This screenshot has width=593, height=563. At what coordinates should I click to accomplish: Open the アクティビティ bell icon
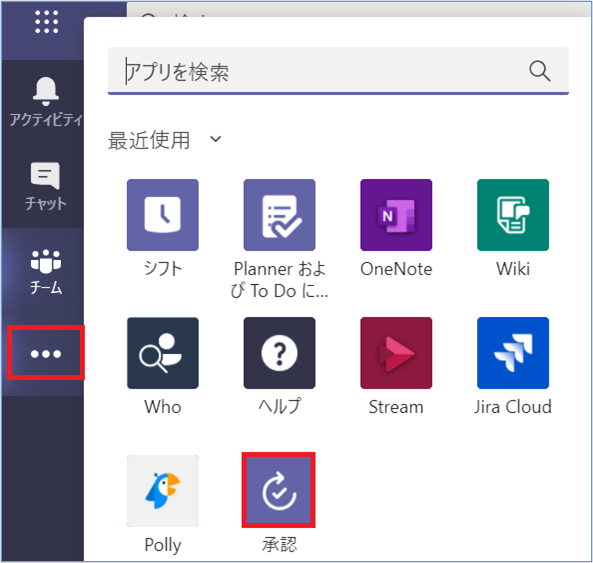tap(46, 91)
